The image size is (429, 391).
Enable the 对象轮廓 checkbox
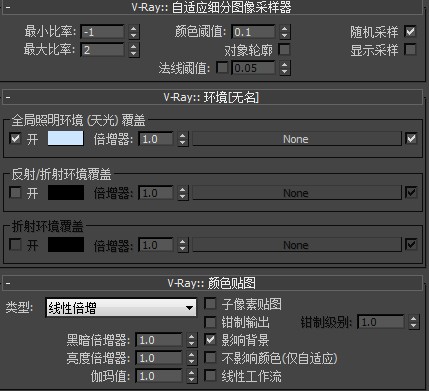[x=284, y=49]
